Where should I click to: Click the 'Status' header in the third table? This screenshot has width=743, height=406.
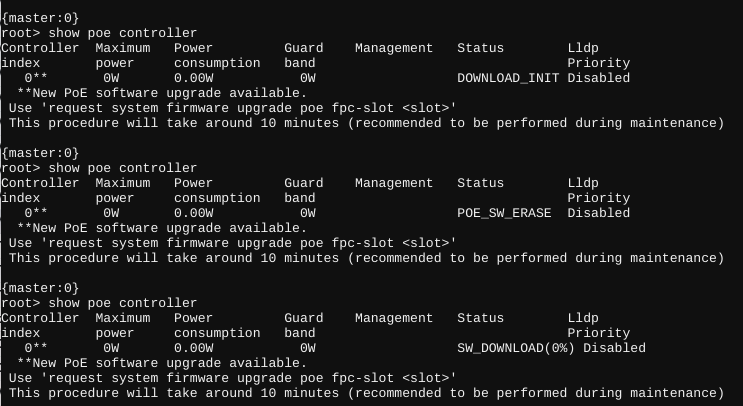tap(480, 318)
